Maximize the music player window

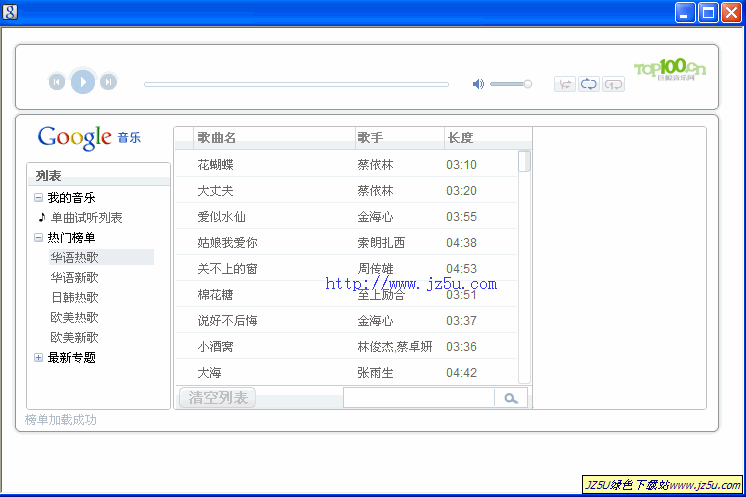click(x=708, y=12)
